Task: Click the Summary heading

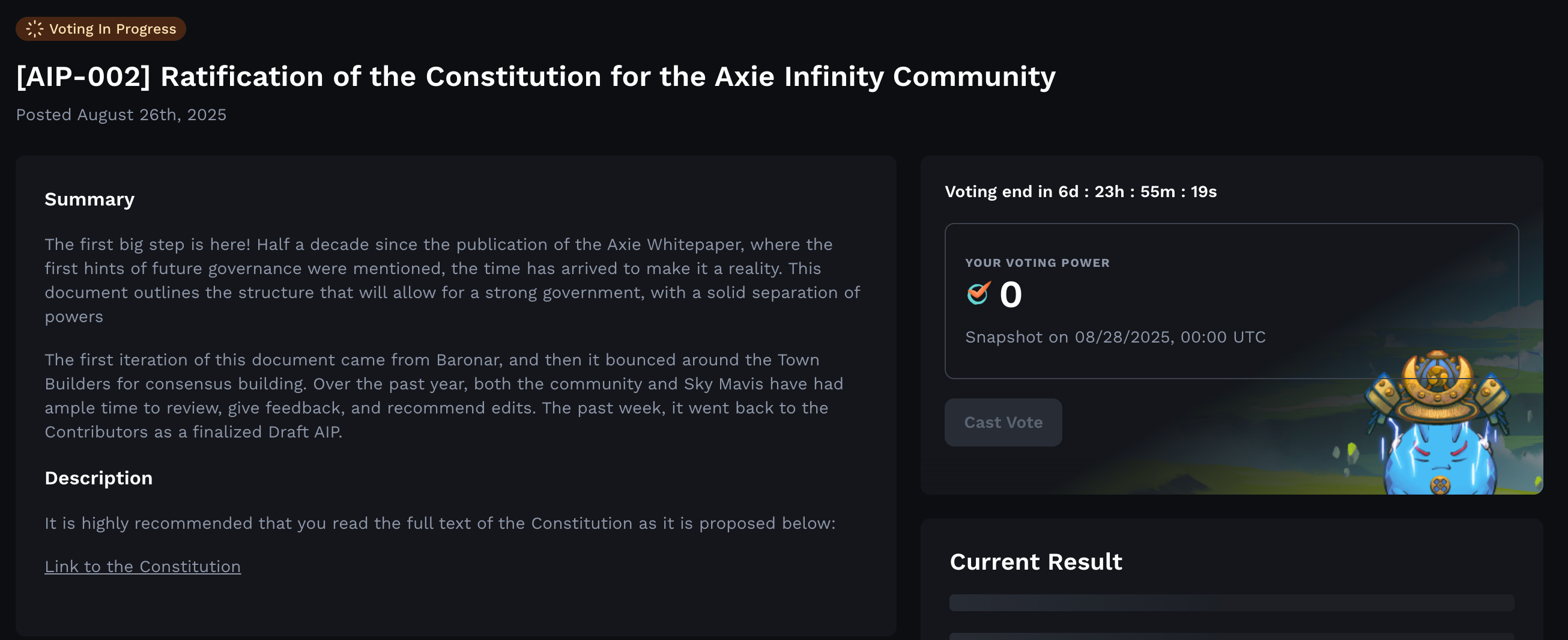Action: coord(89,199)
